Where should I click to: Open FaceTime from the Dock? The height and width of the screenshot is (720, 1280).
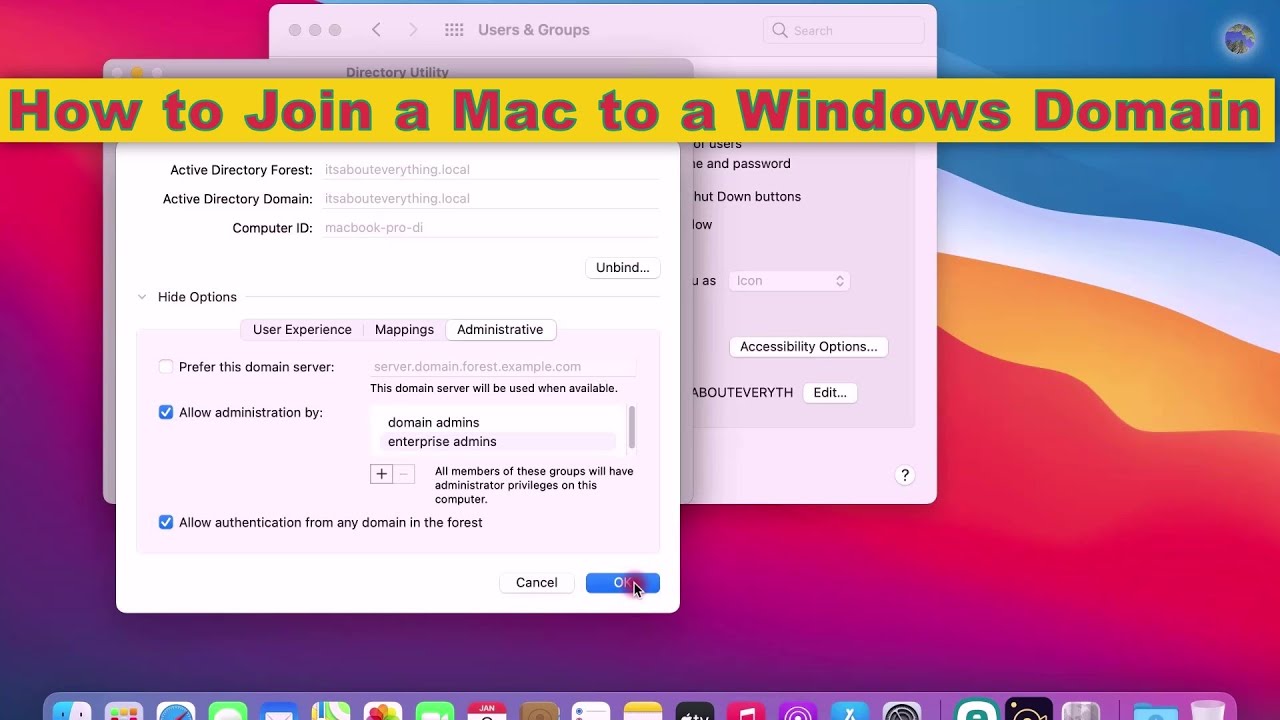pyautogui.click(x=435, y=712)
